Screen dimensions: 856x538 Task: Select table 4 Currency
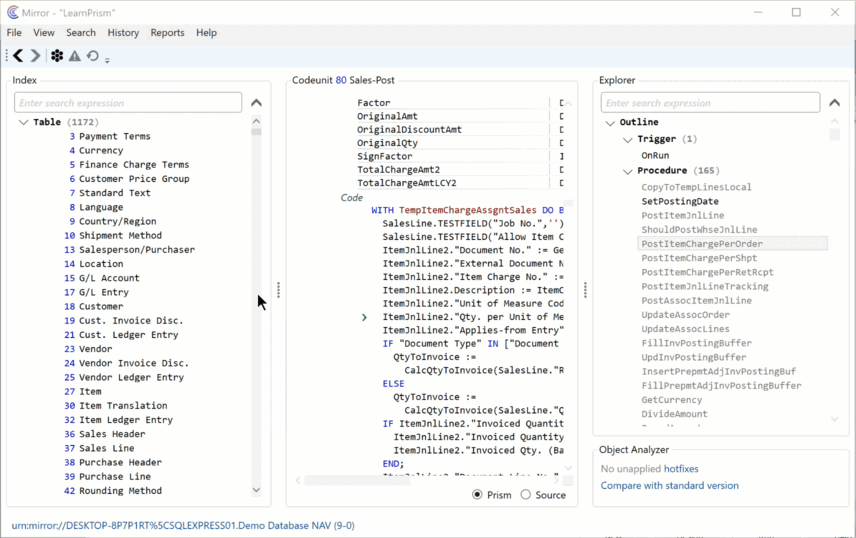(x=96, y=150)
